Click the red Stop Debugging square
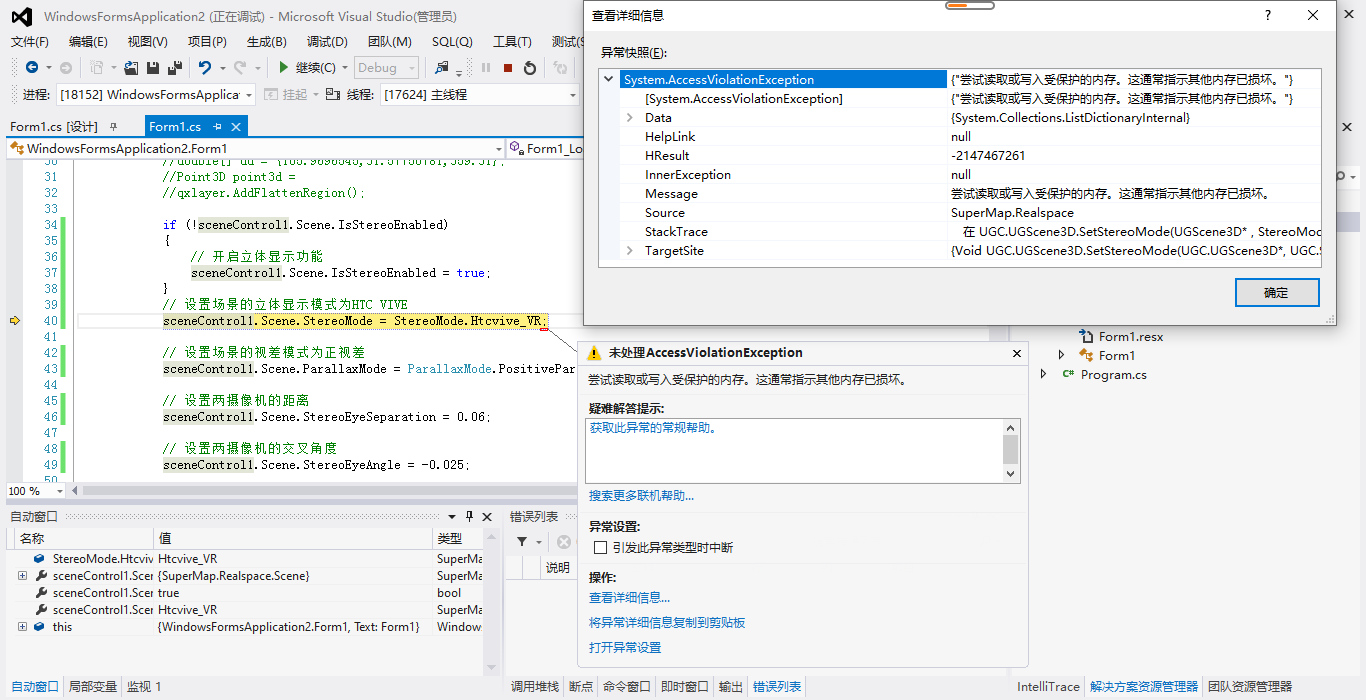1366x700 pixels. (508, 68)
